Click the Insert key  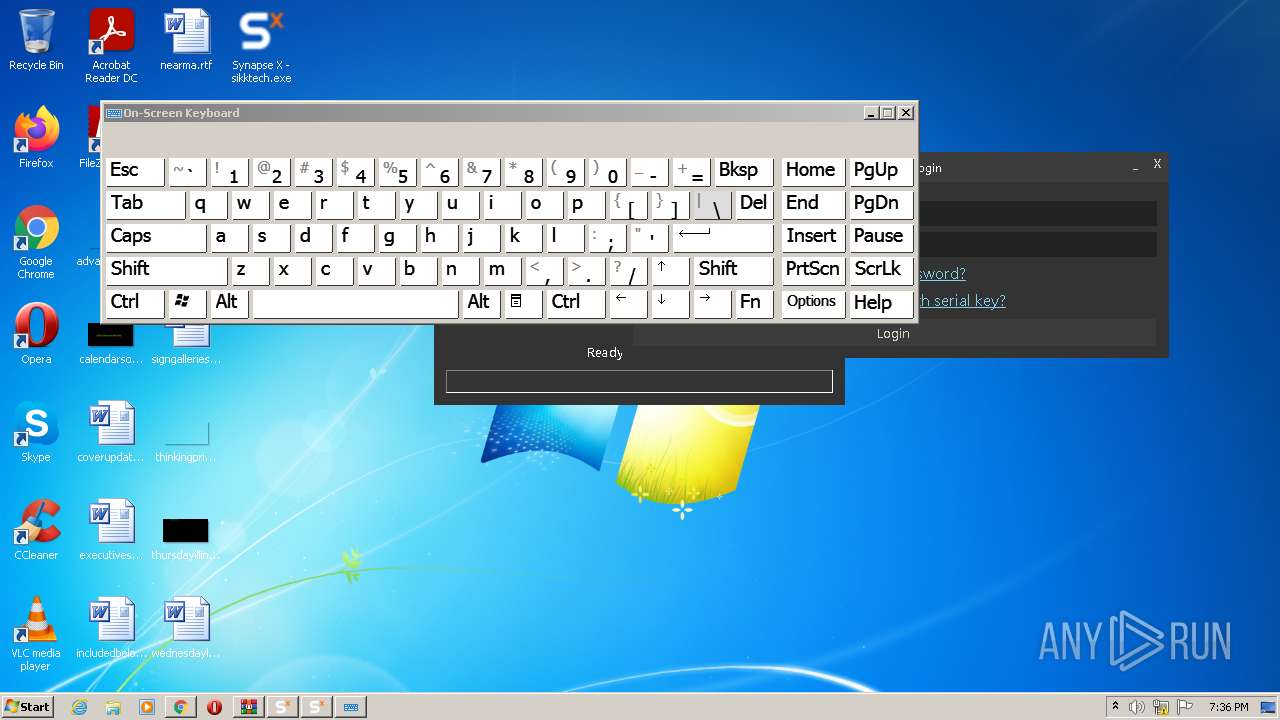coord(812,237)
